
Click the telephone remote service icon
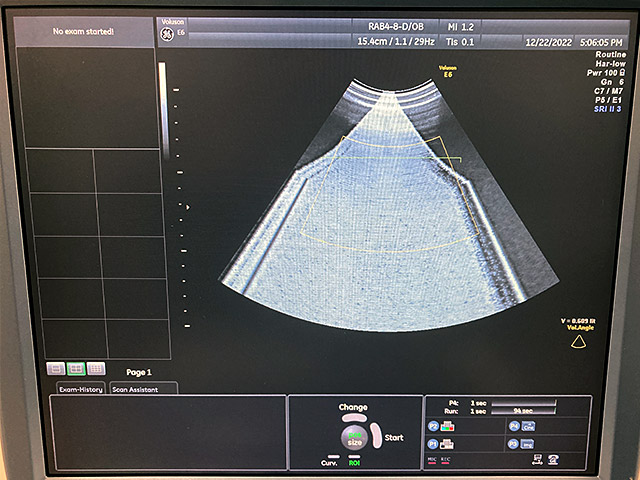[553, 460]
